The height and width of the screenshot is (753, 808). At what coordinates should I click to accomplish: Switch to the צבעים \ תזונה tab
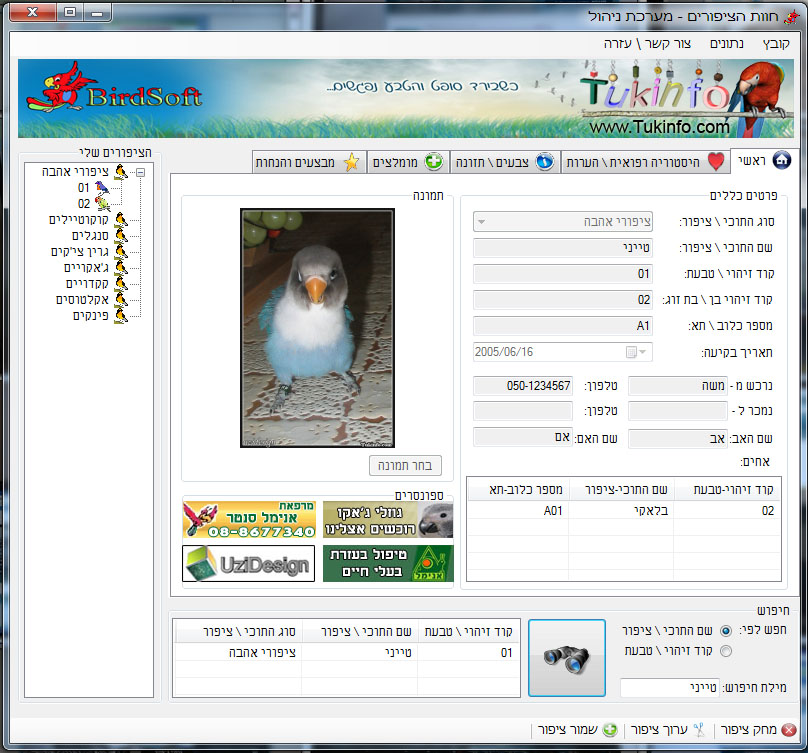tap(505, 162)
